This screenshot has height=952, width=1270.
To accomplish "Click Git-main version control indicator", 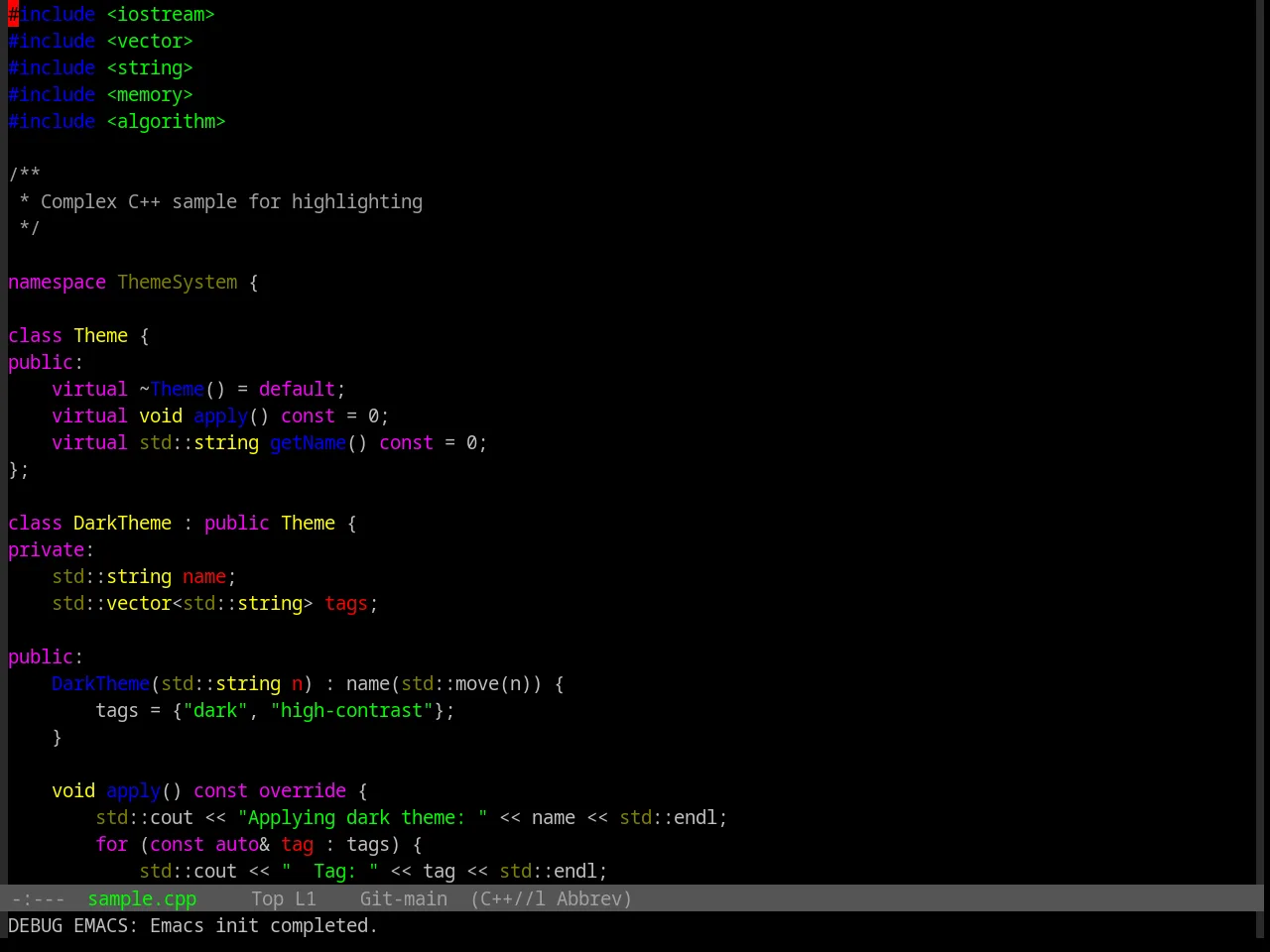I will tap(404, 898).
